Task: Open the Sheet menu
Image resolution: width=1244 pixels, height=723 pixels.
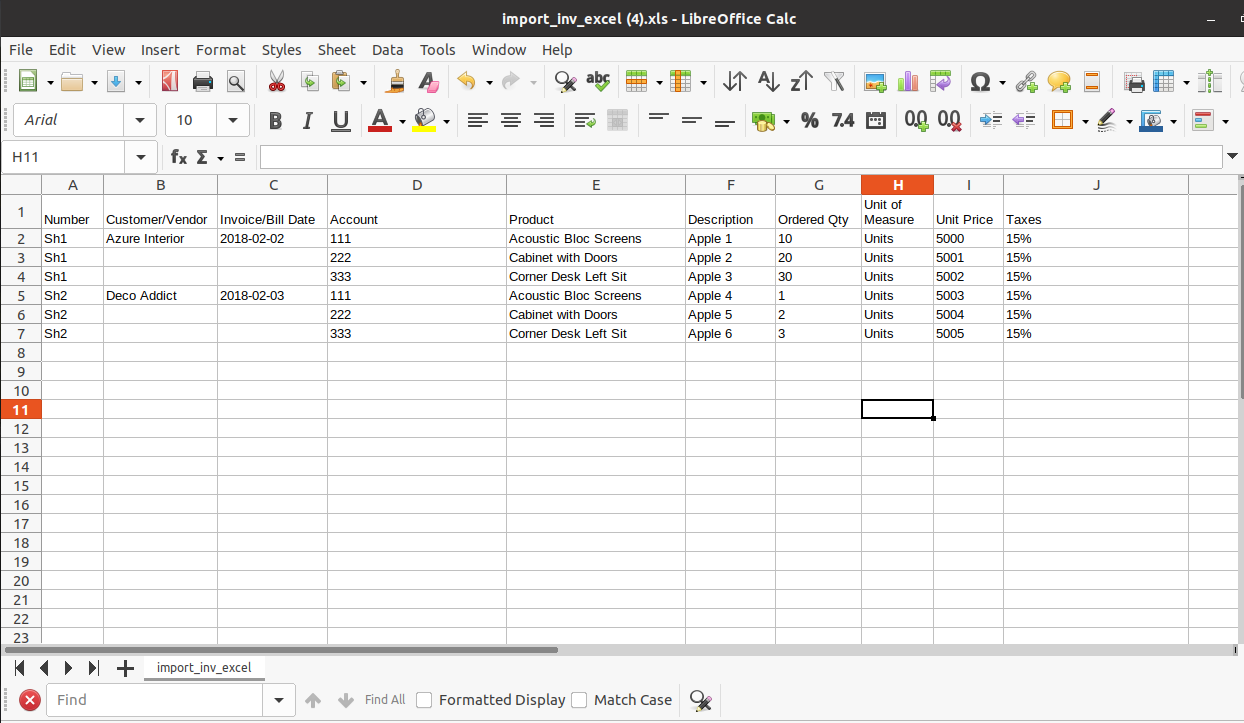Action: click(x=336, y=49)
